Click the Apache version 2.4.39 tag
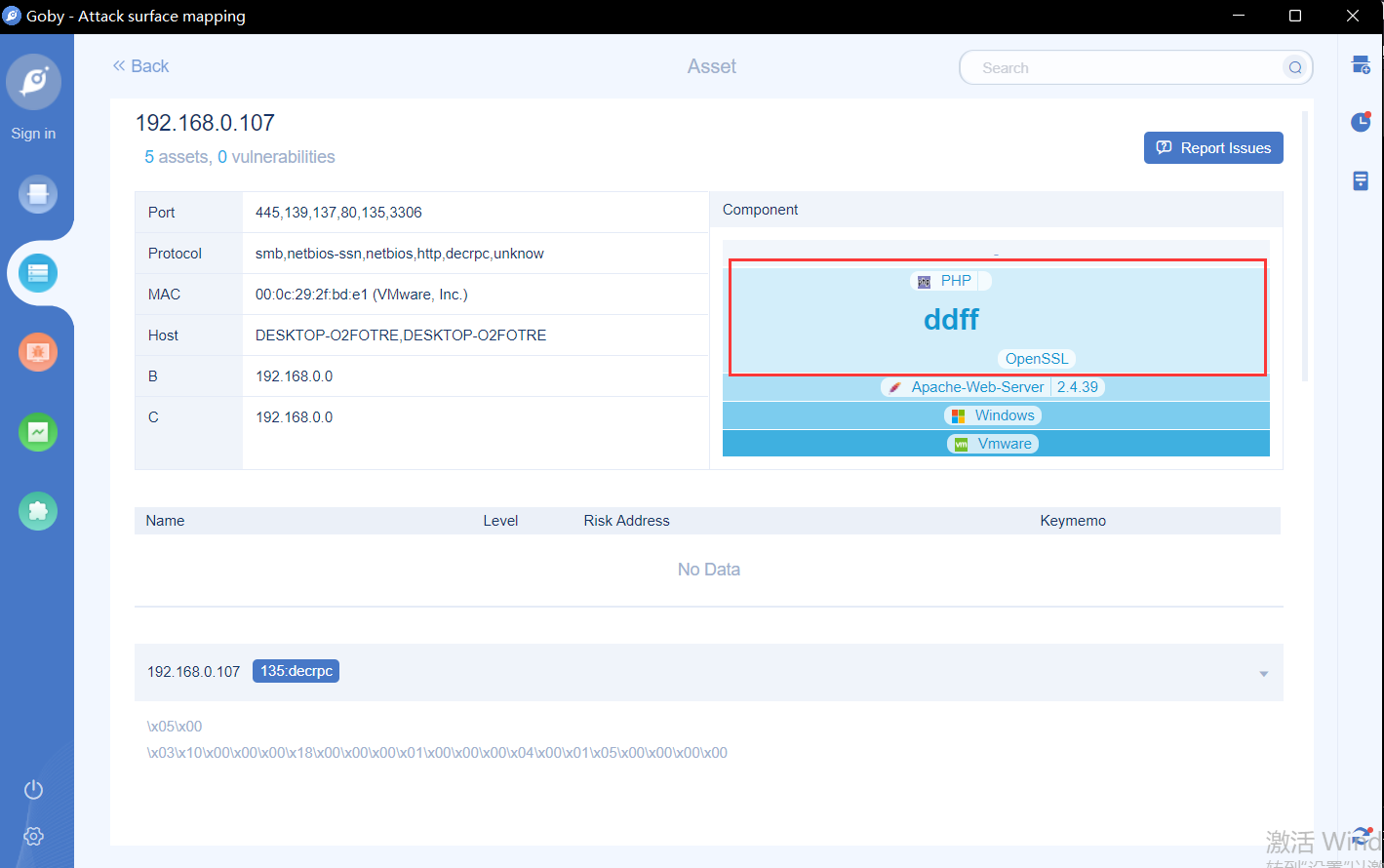 (x=1078, y=387)
